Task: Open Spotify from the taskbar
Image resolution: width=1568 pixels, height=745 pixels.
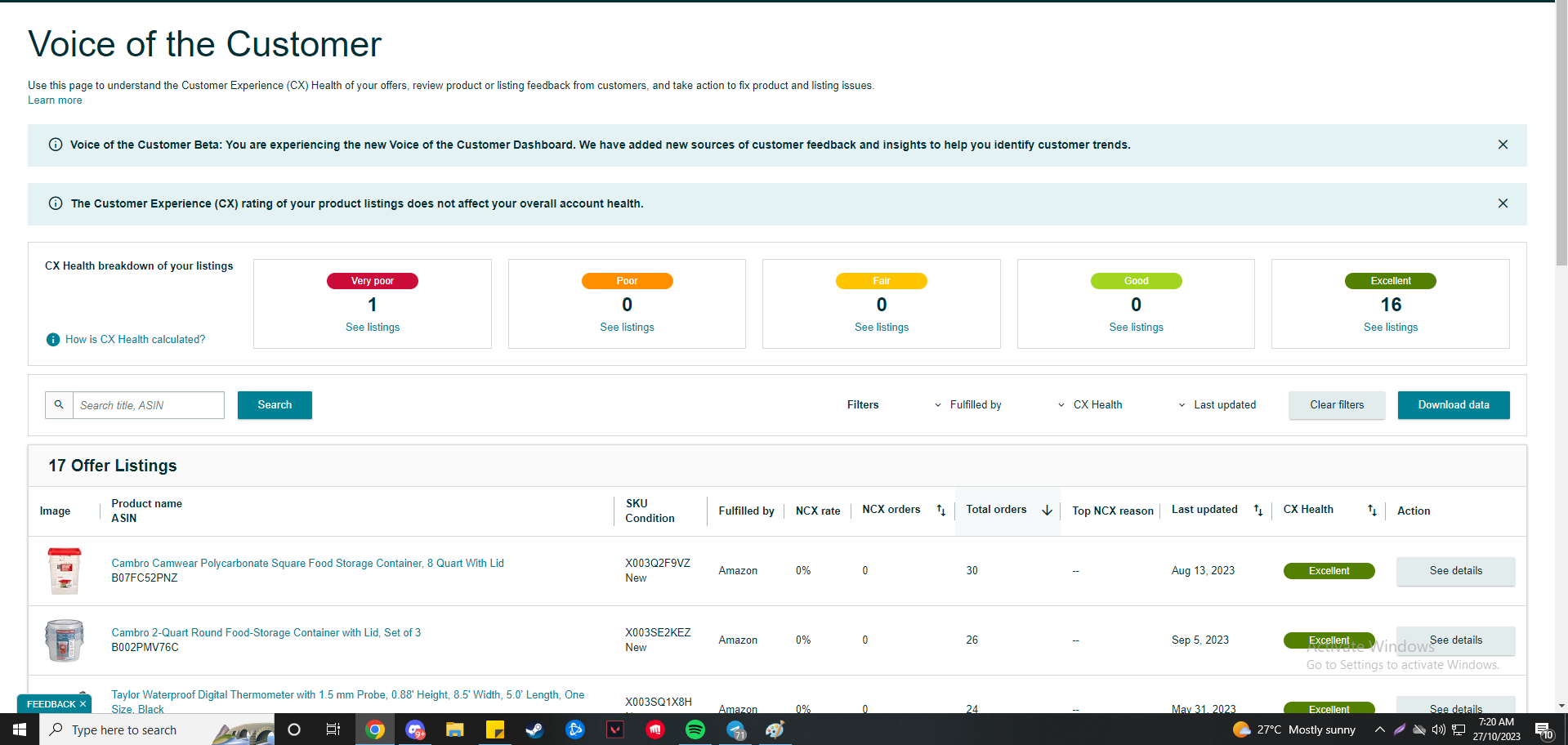Action: 695,729
